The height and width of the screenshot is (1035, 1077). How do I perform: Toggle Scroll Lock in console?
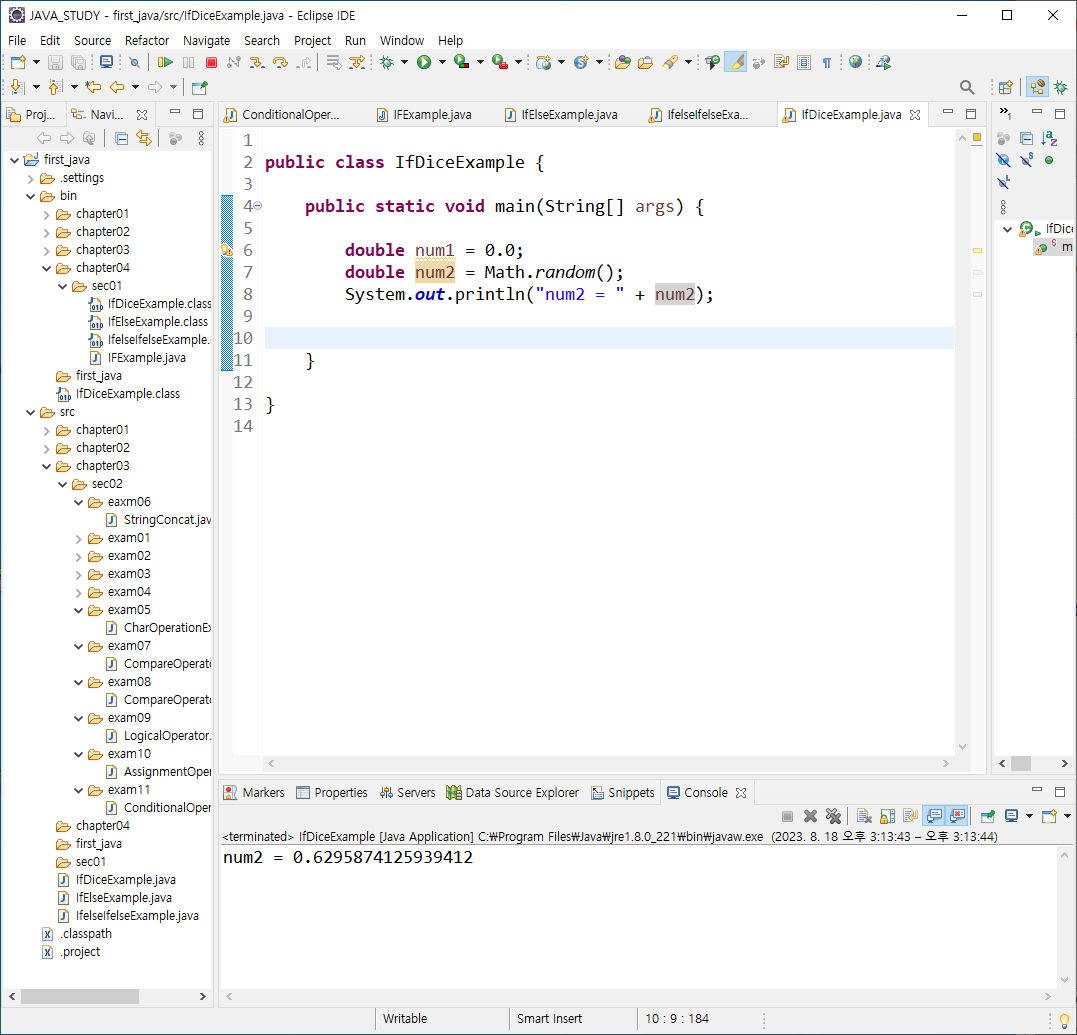click(887, 816)
